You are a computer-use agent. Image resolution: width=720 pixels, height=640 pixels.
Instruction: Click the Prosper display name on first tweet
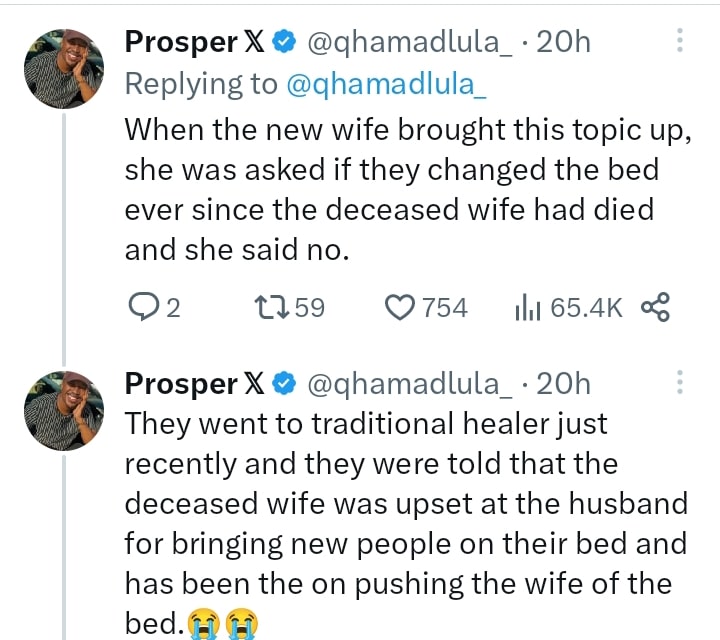[x=181, y=42]
